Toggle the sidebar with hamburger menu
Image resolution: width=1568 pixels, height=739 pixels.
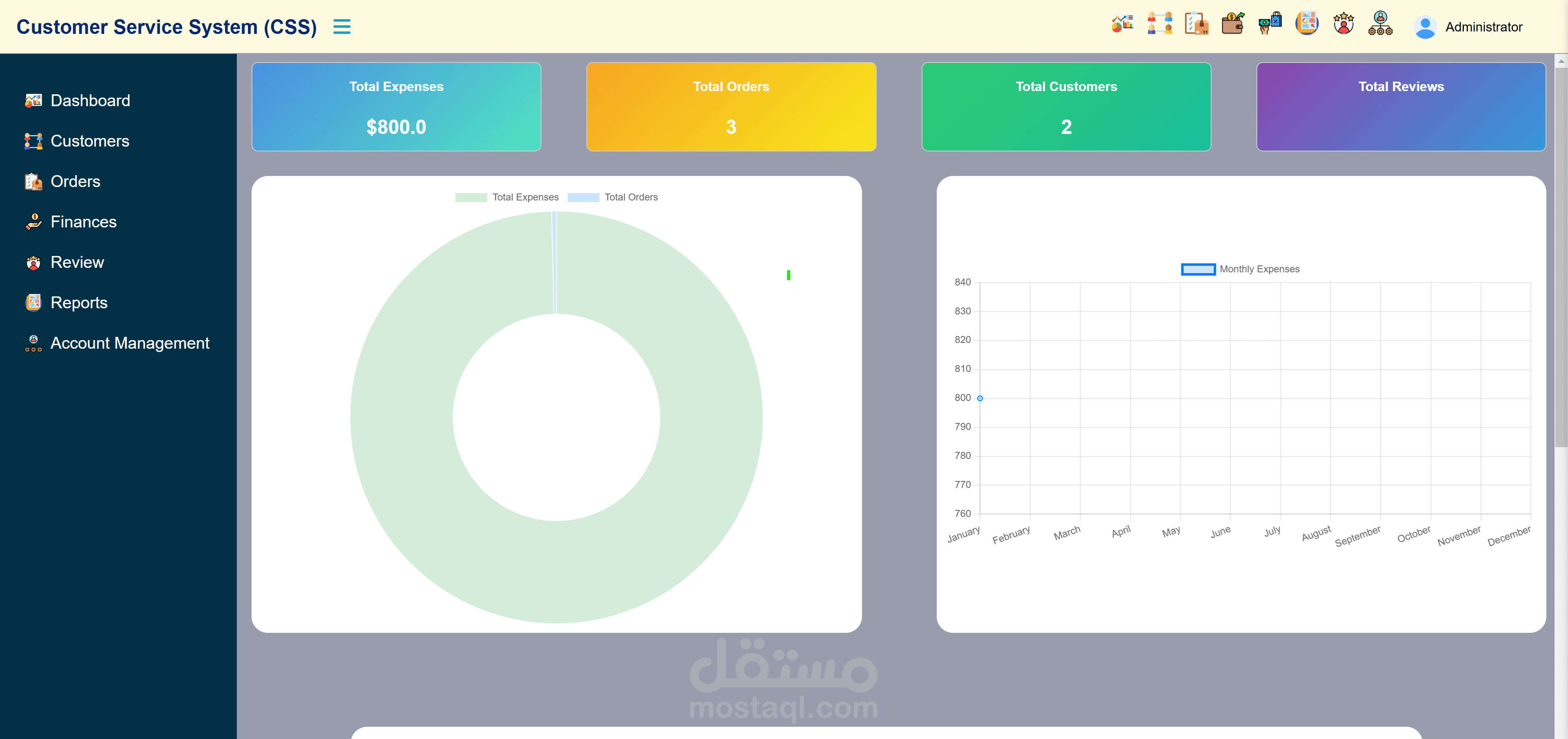[341, 27]
